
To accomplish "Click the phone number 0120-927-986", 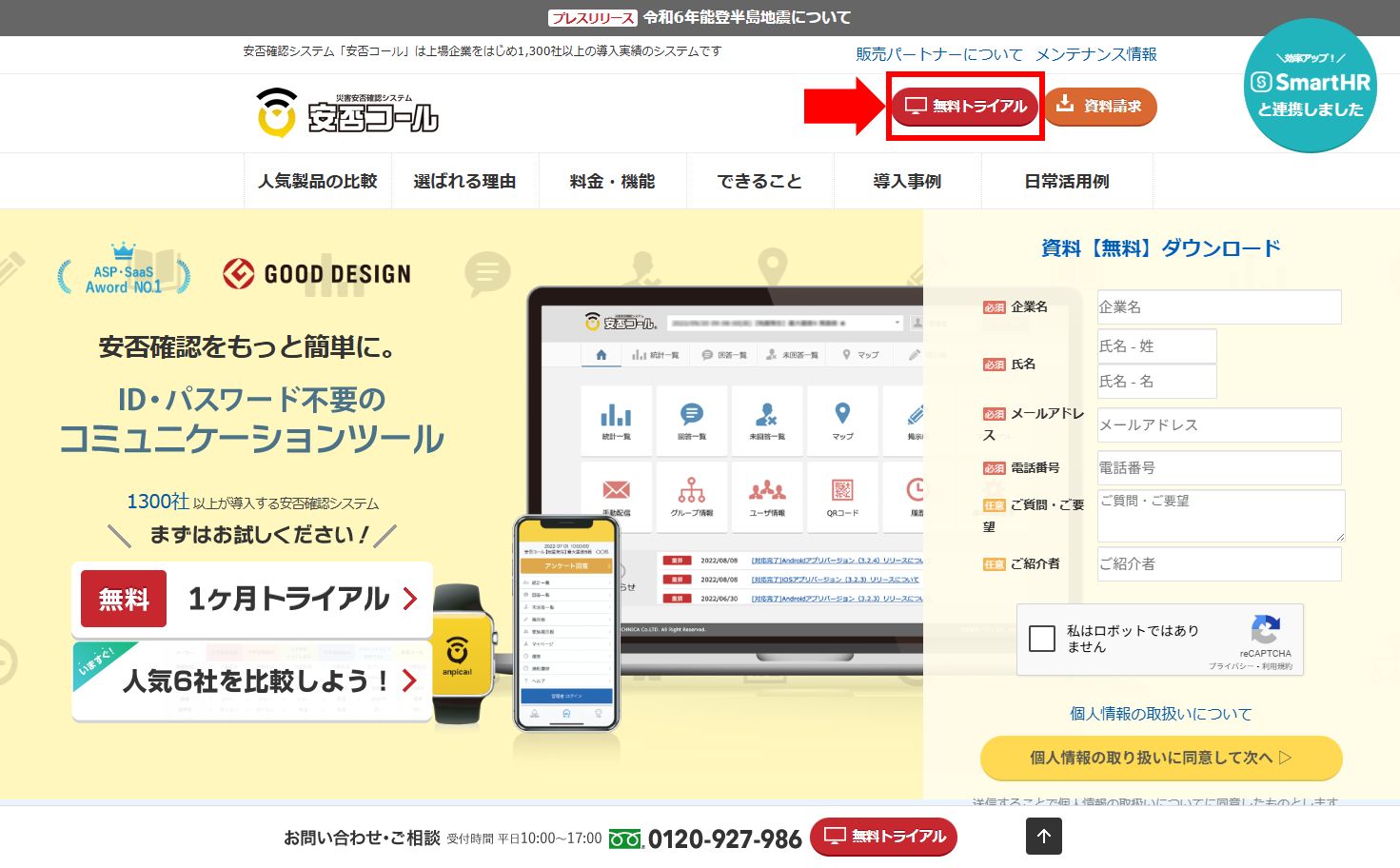I will [x=725, y=838].
